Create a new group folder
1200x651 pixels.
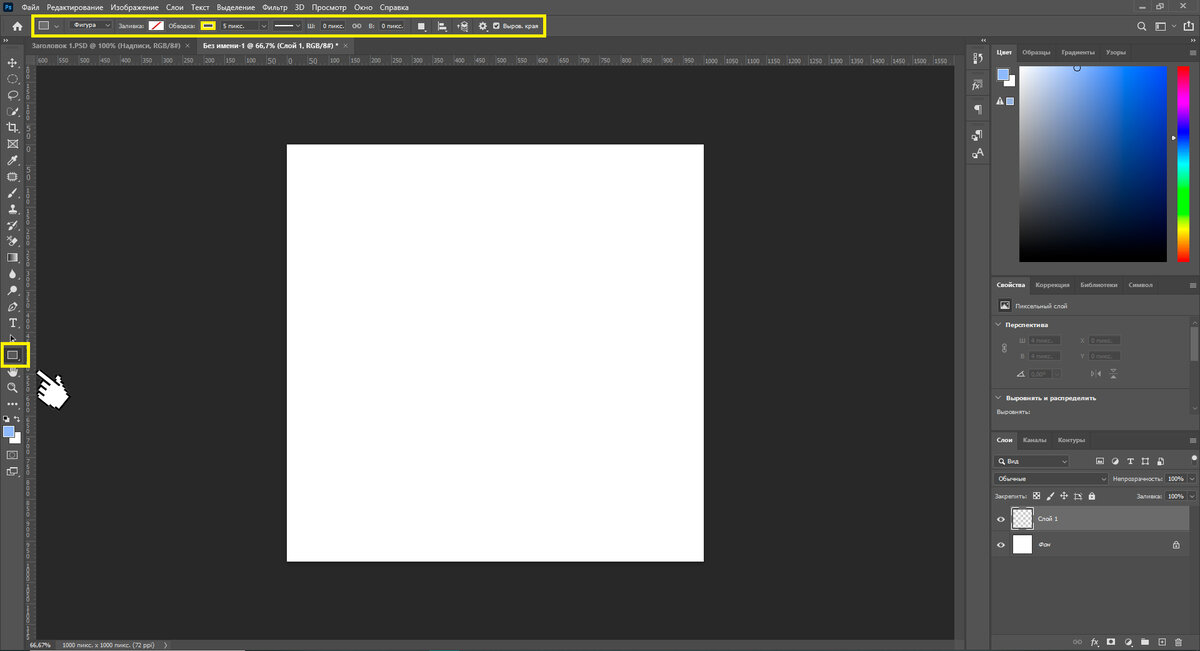click(1145, 640)
